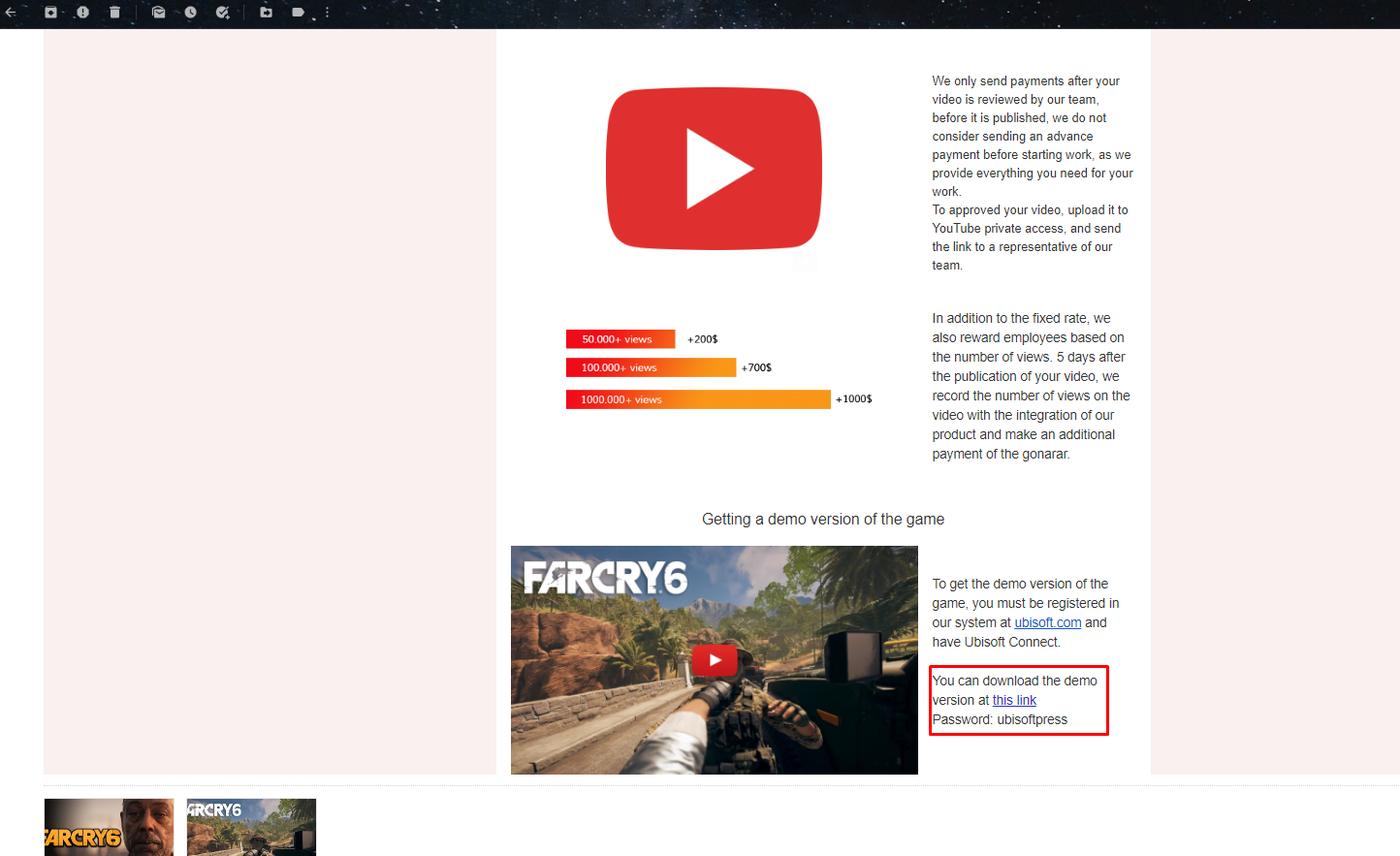Play the Far Cry 6 video

[715, 660]
